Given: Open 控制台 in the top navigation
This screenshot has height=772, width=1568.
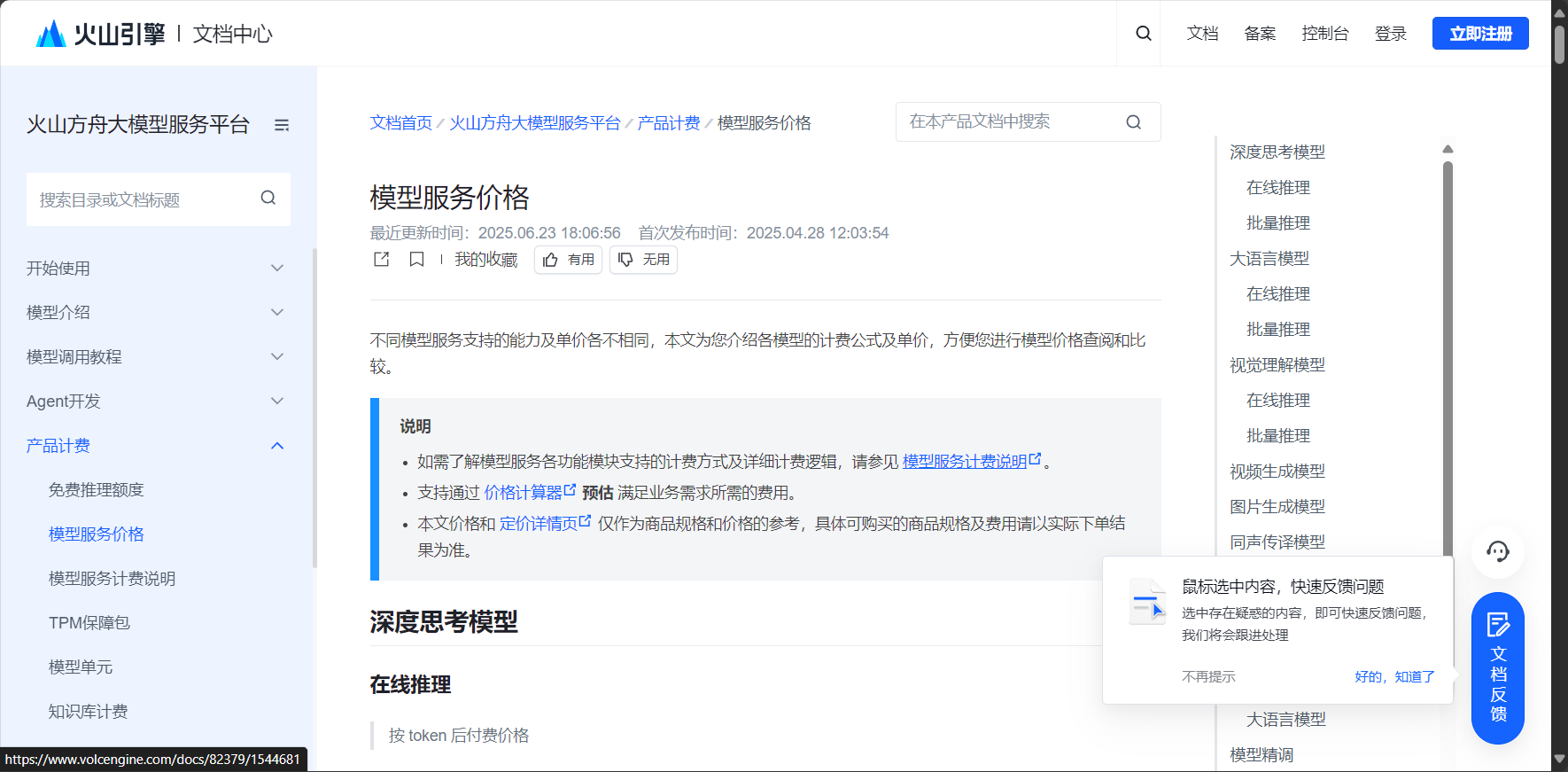Looking at the screenshot, I should (x=1324, y=34).
